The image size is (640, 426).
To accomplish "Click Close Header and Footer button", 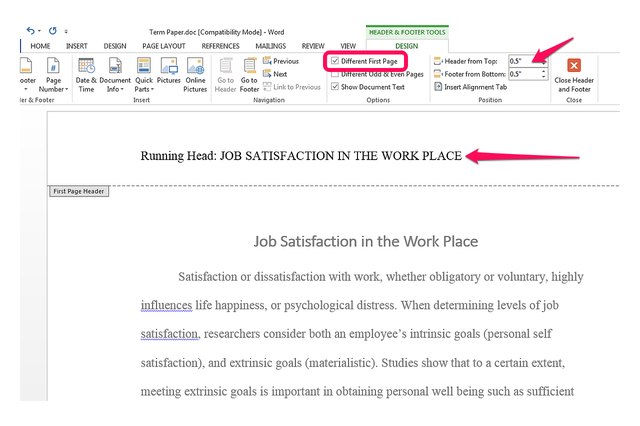I will coord(574,75).
